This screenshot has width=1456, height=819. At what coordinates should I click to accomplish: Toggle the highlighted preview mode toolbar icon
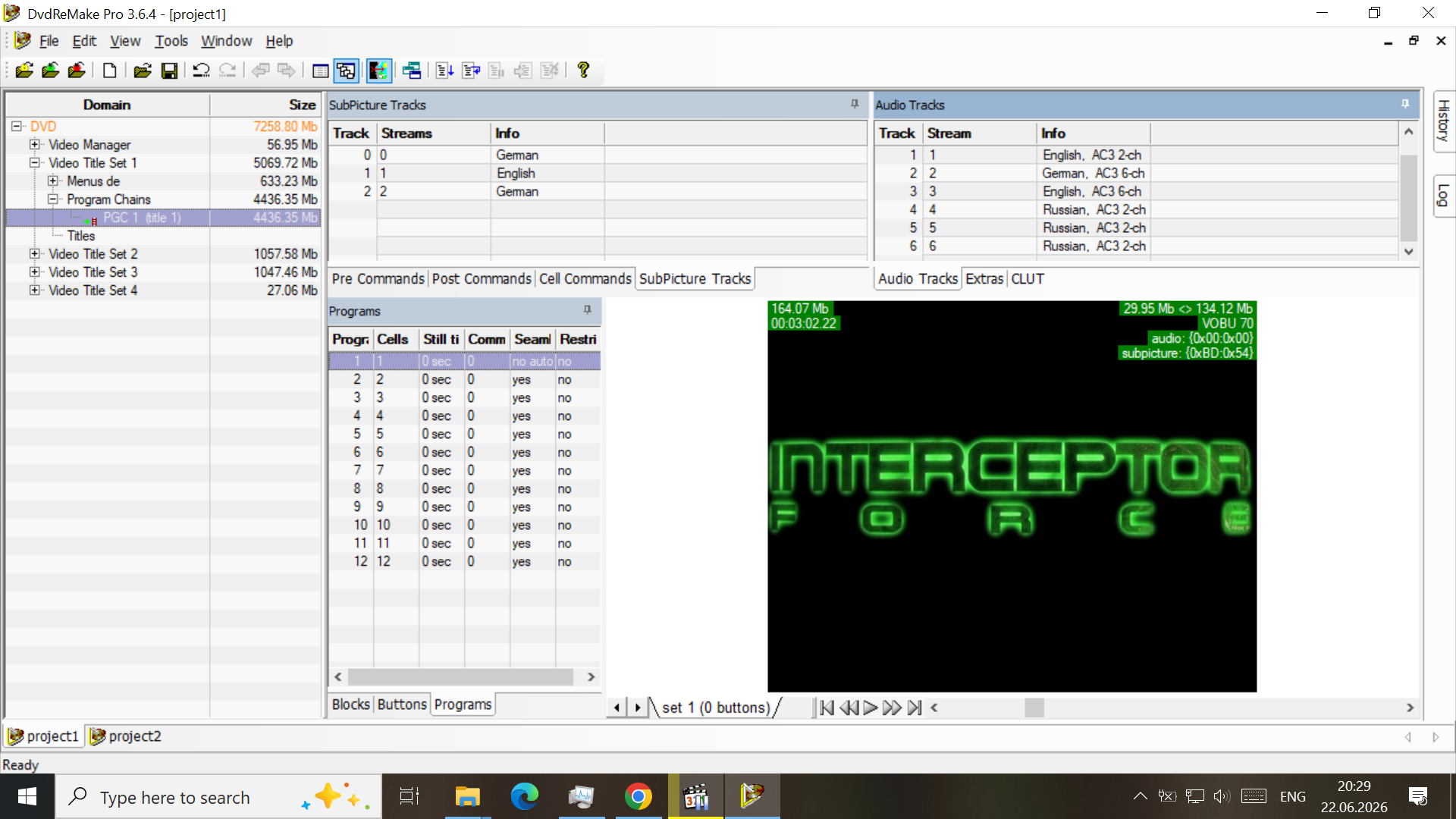point(378,71)
